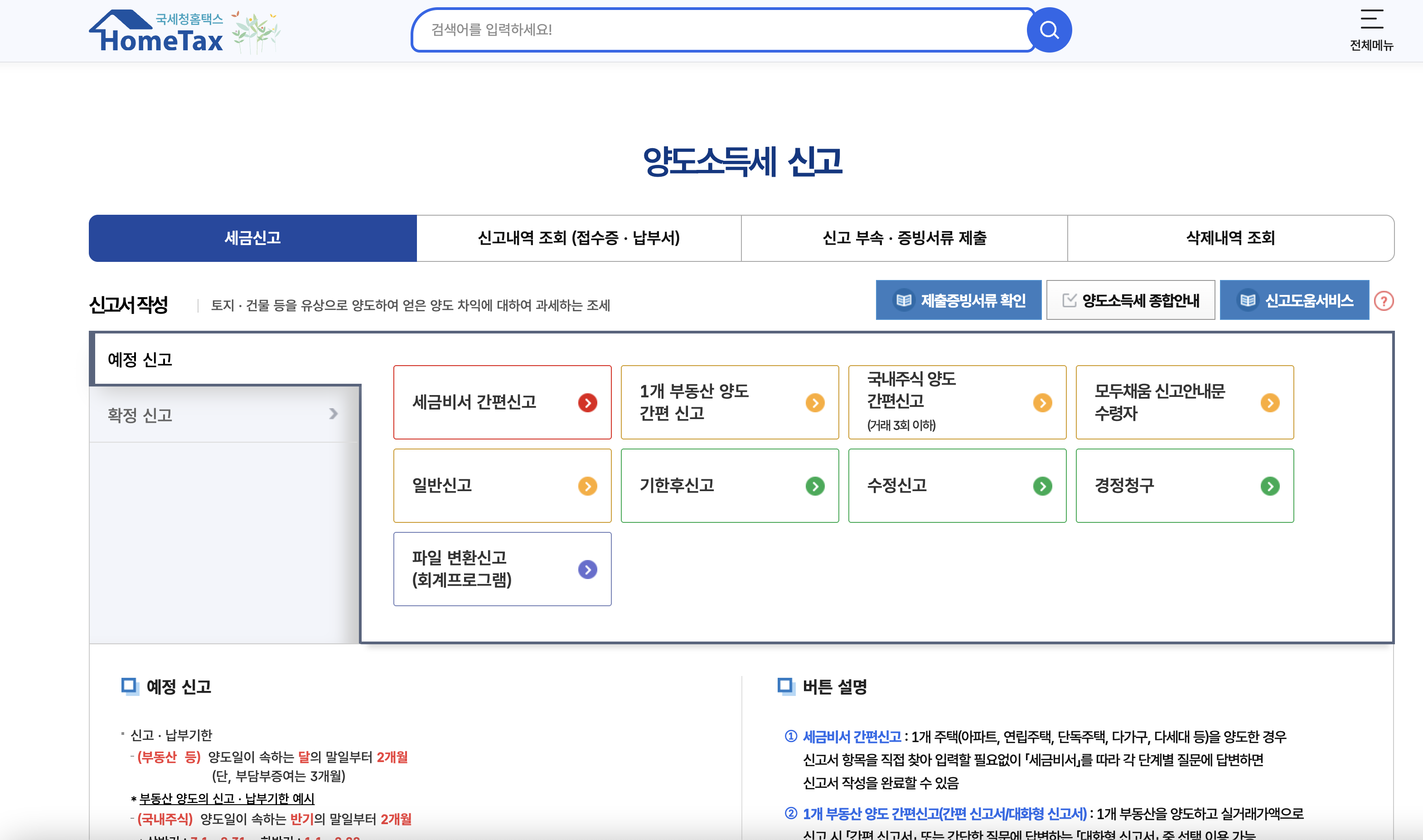
Task: Select 1개 부동산 양도 간편 신고 card
Action: [729, 402]
